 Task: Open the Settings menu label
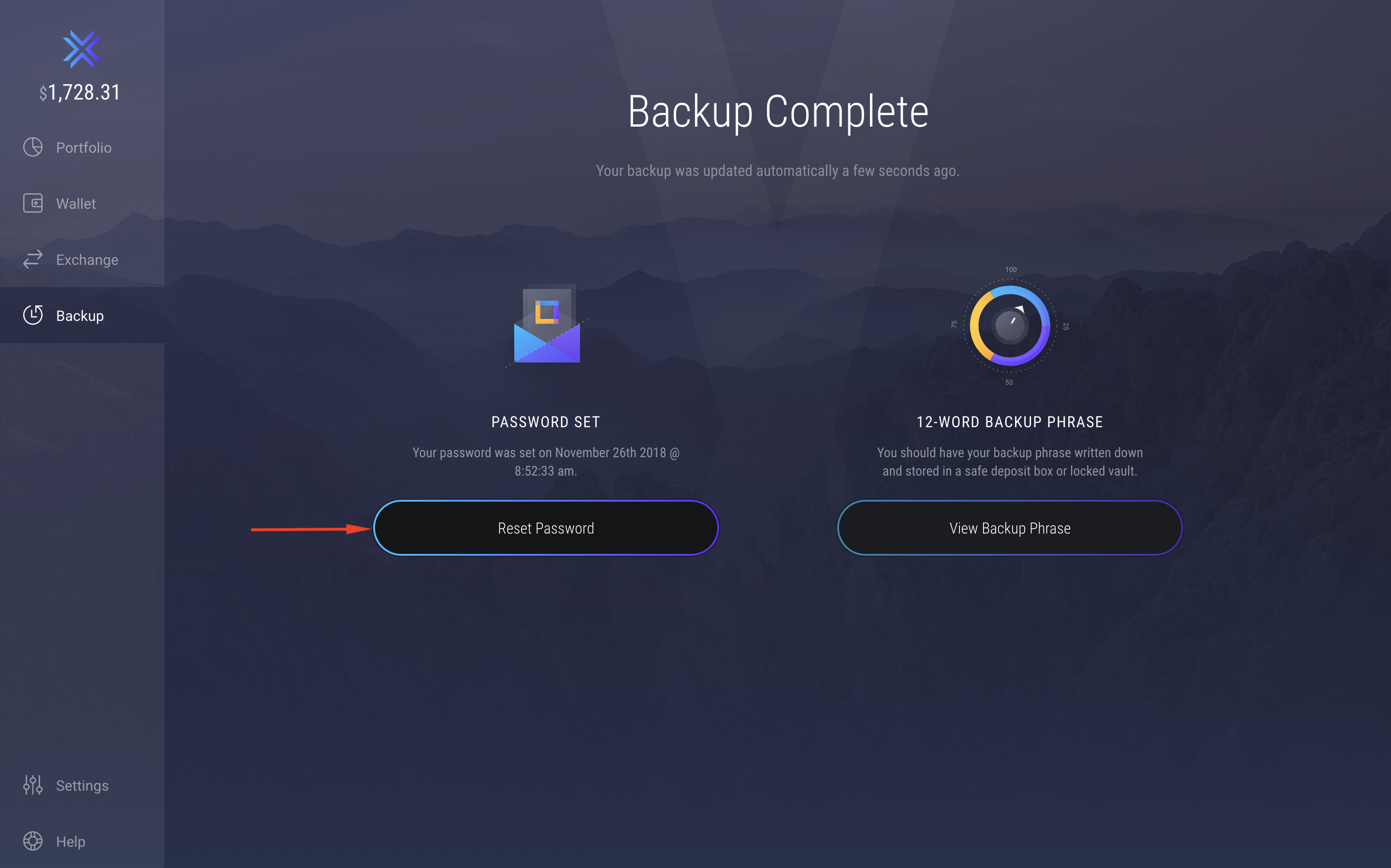point(82,785)
